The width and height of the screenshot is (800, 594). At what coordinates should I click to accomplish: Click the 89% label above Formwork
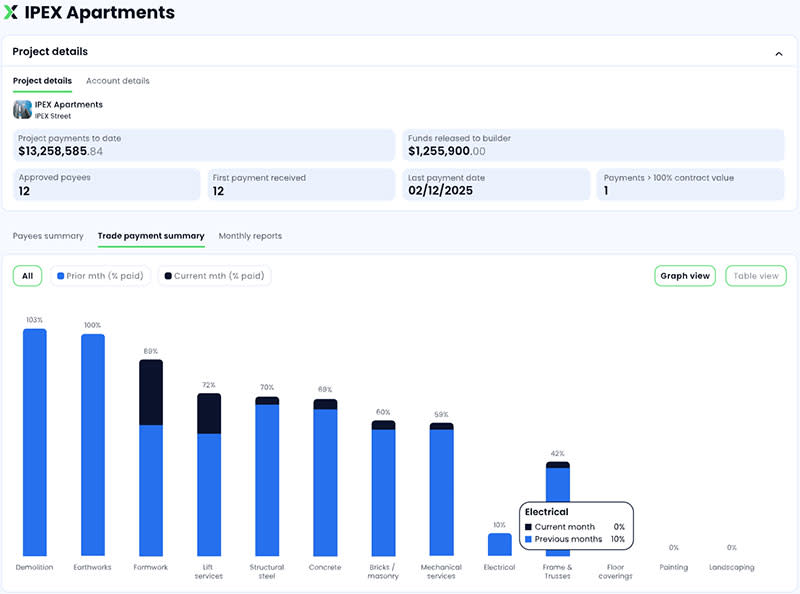[x=151, y=351]
